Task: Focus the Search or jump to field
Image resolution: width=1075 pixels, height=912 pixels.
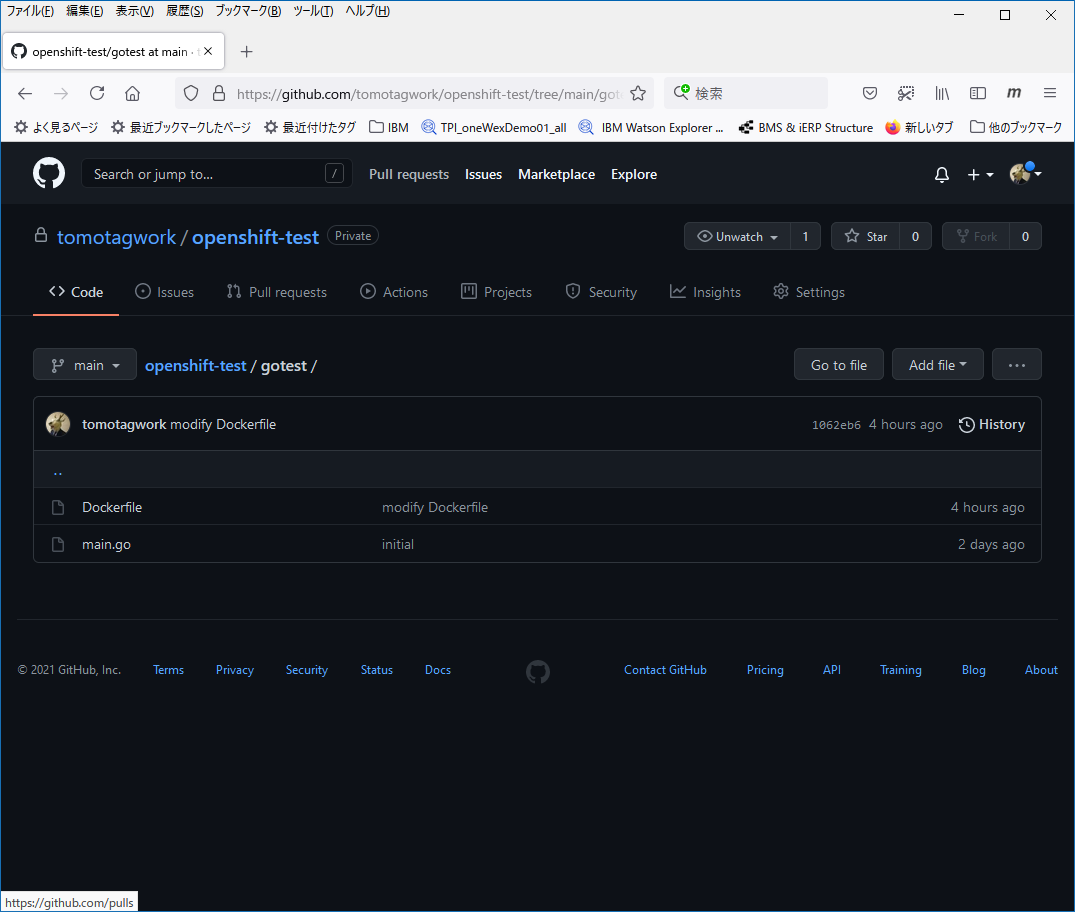Action: (x=217, y=174)
